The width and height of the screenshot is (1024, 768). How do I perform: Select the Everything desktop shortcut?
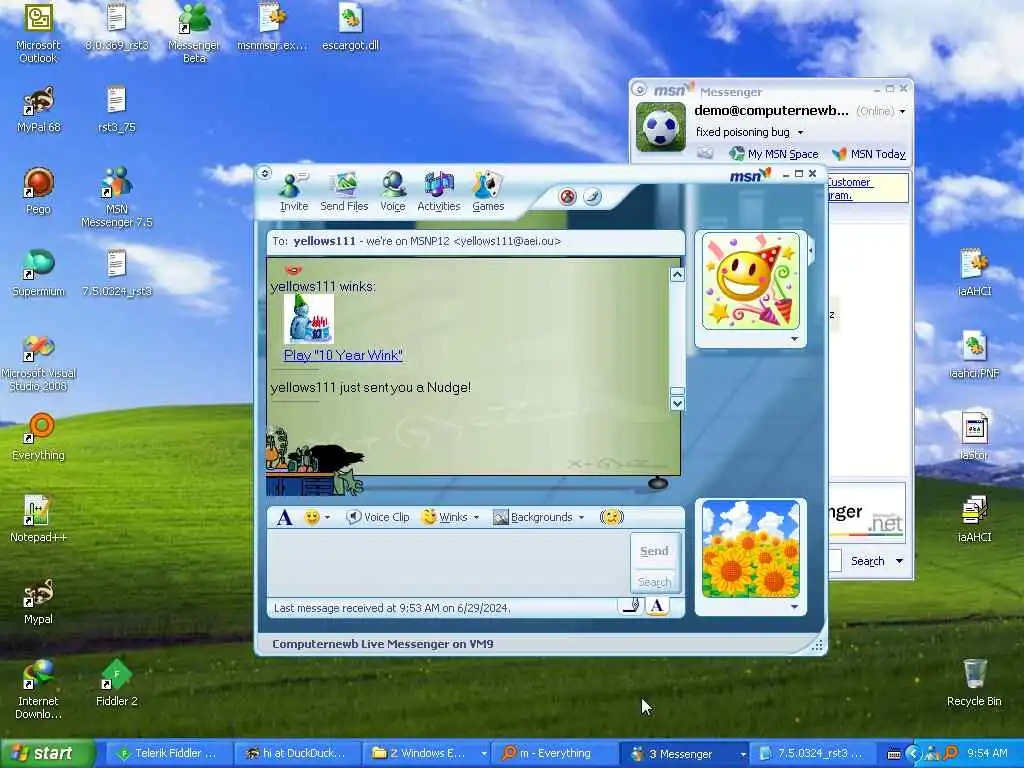[38, 437]
